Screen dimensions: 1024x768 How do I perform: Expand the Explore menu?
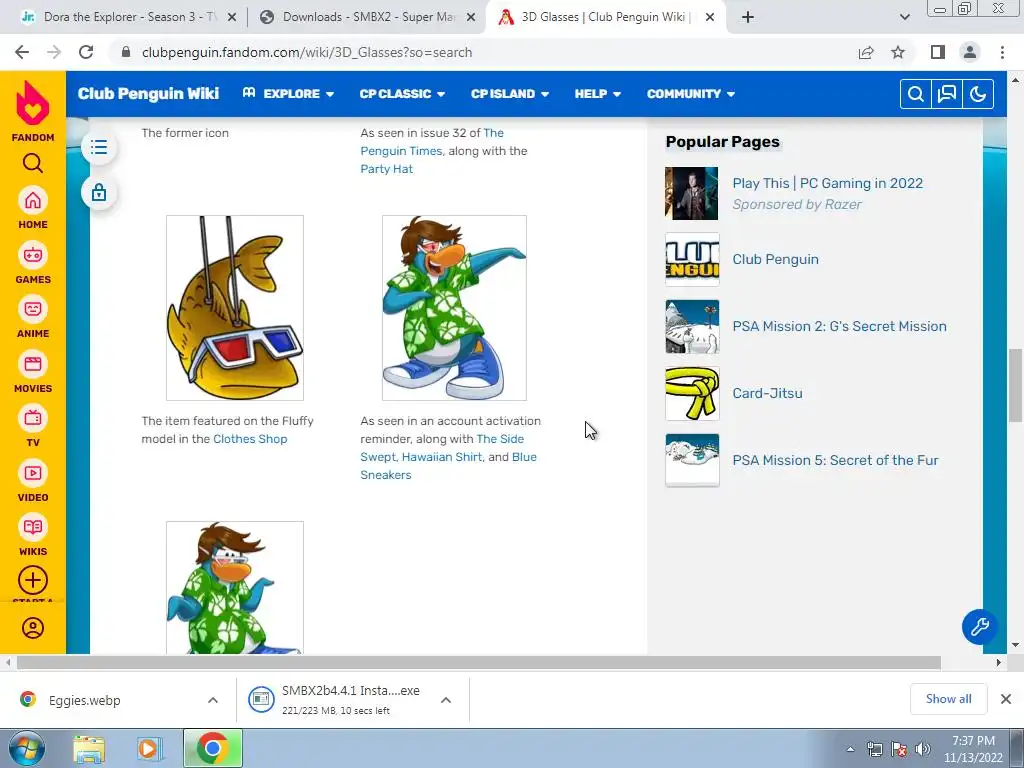(x=288, y=94)
